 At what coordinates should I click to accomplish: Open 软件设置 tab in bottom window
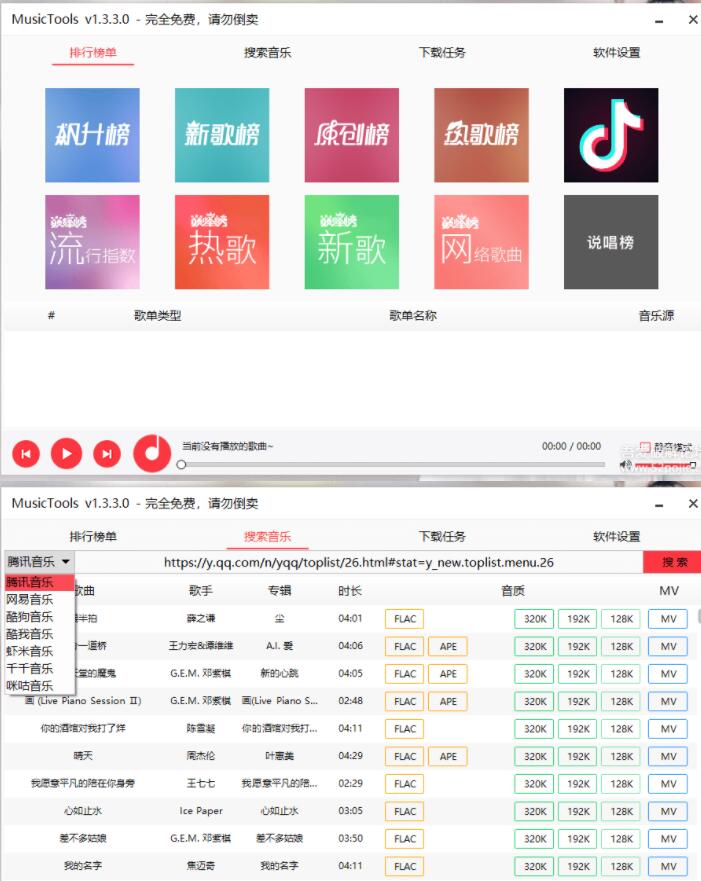617,537
